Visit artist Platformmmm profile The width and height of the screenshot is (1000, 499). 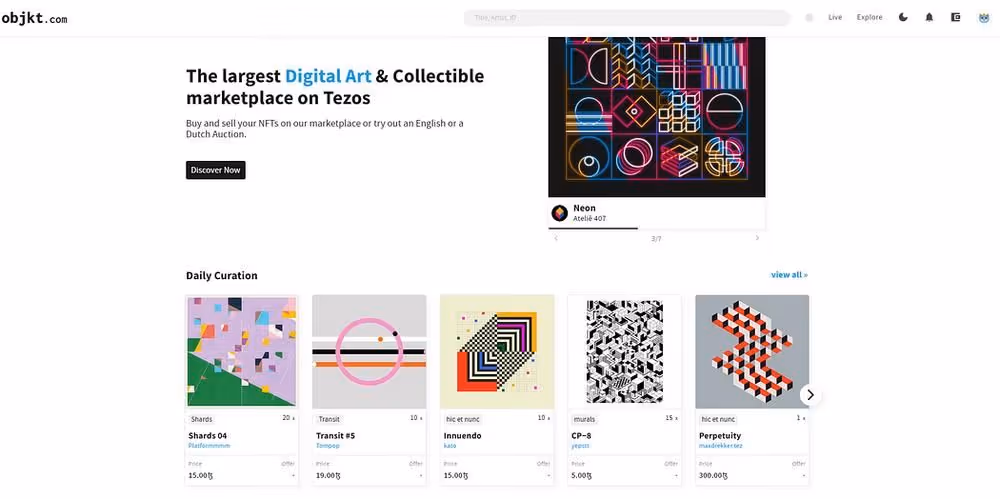tap(209, 445)
